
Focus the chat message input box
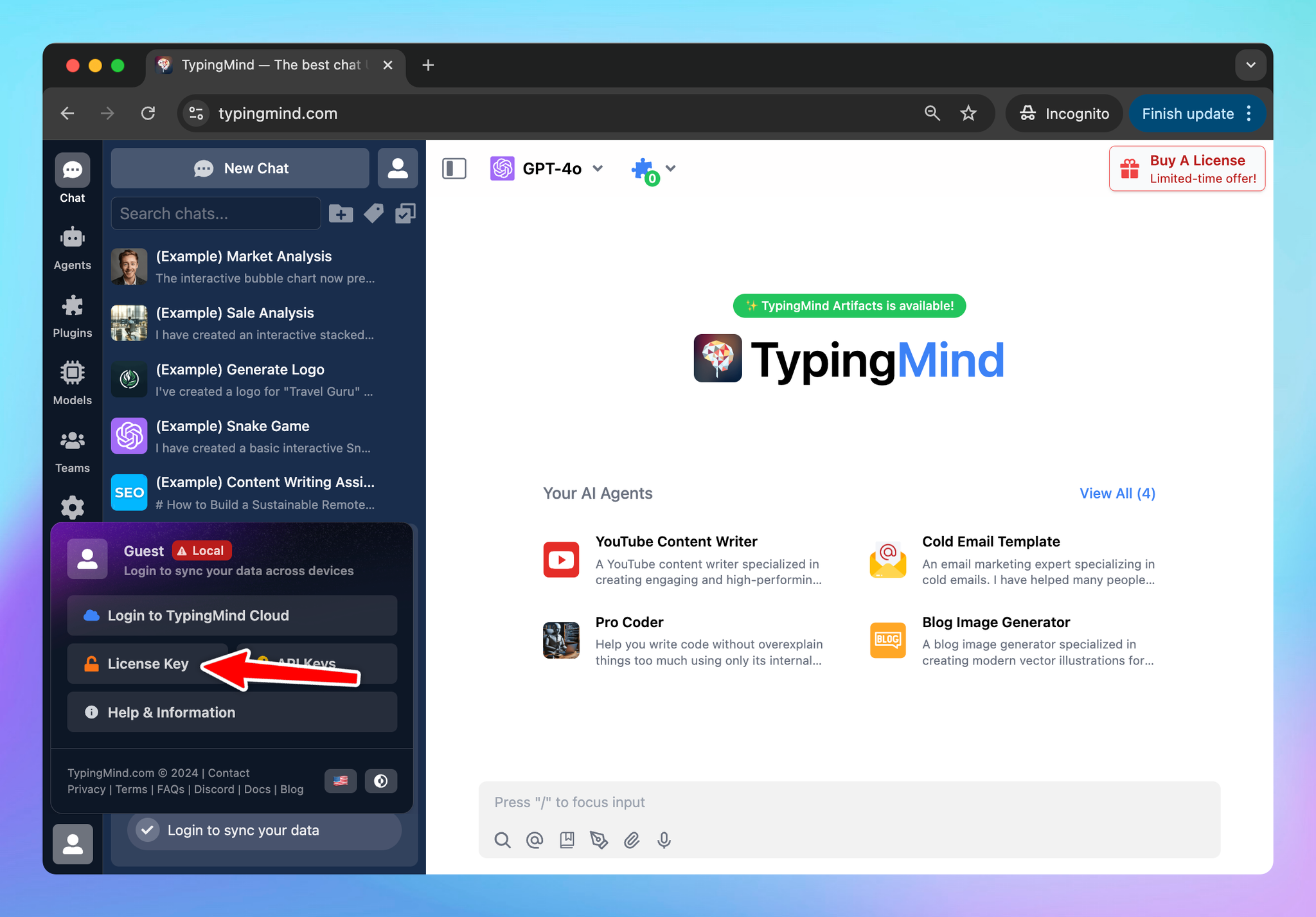(x=849, y=803)
